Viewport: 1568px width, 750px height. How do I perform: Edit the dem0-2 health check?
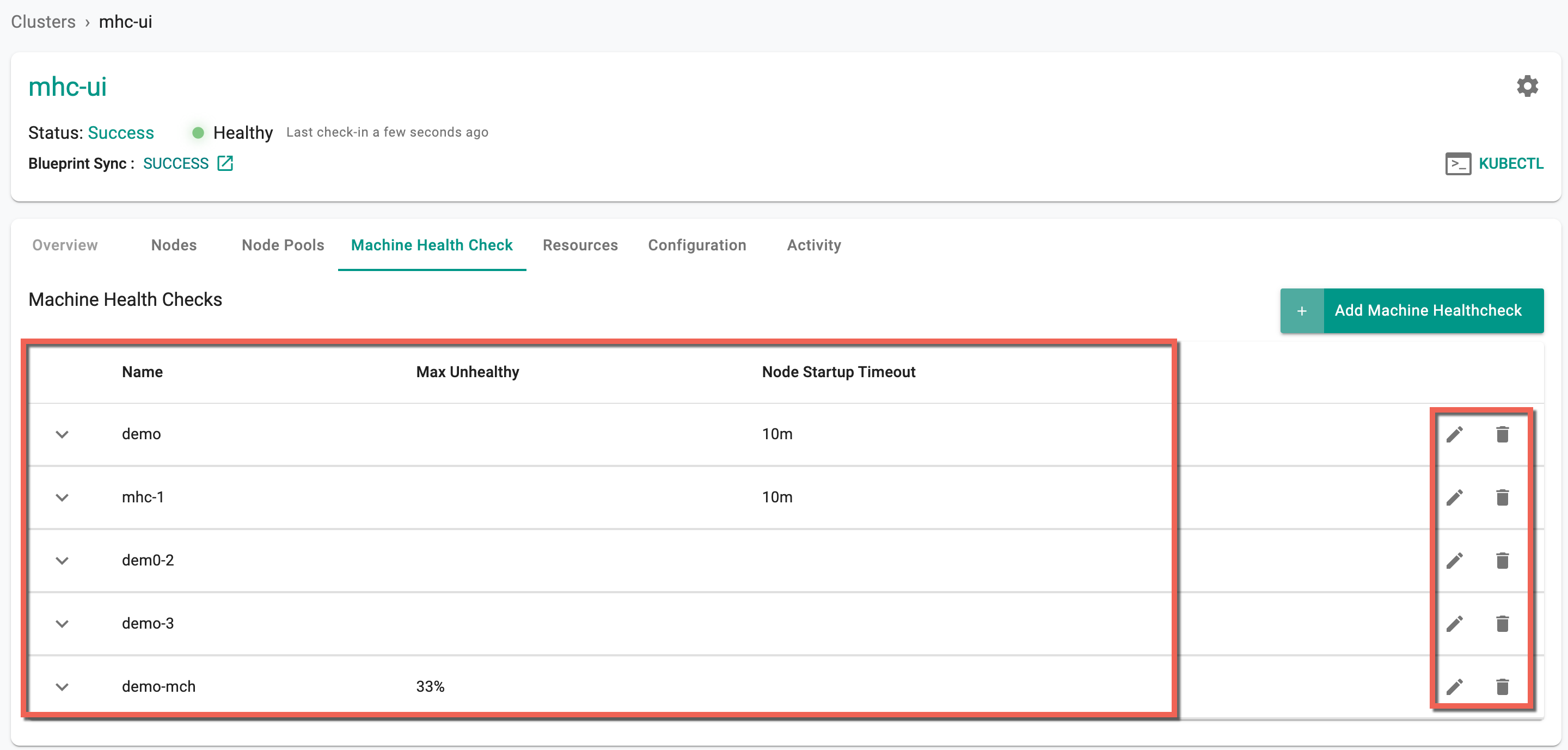tap(1454, 561)
